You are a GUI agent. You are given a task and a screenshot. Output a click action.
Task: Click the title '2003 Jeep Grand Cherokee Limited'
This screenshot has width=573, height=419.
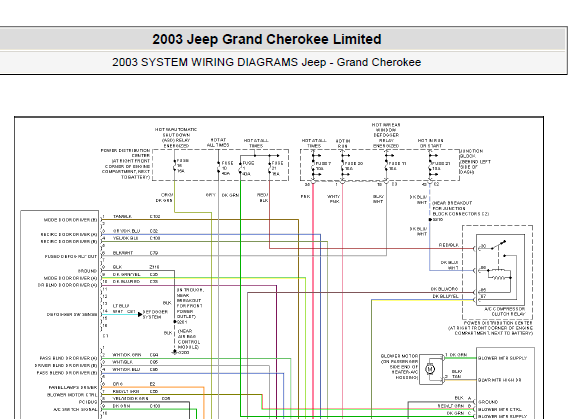pyautogui.click(x=267, y=39)
